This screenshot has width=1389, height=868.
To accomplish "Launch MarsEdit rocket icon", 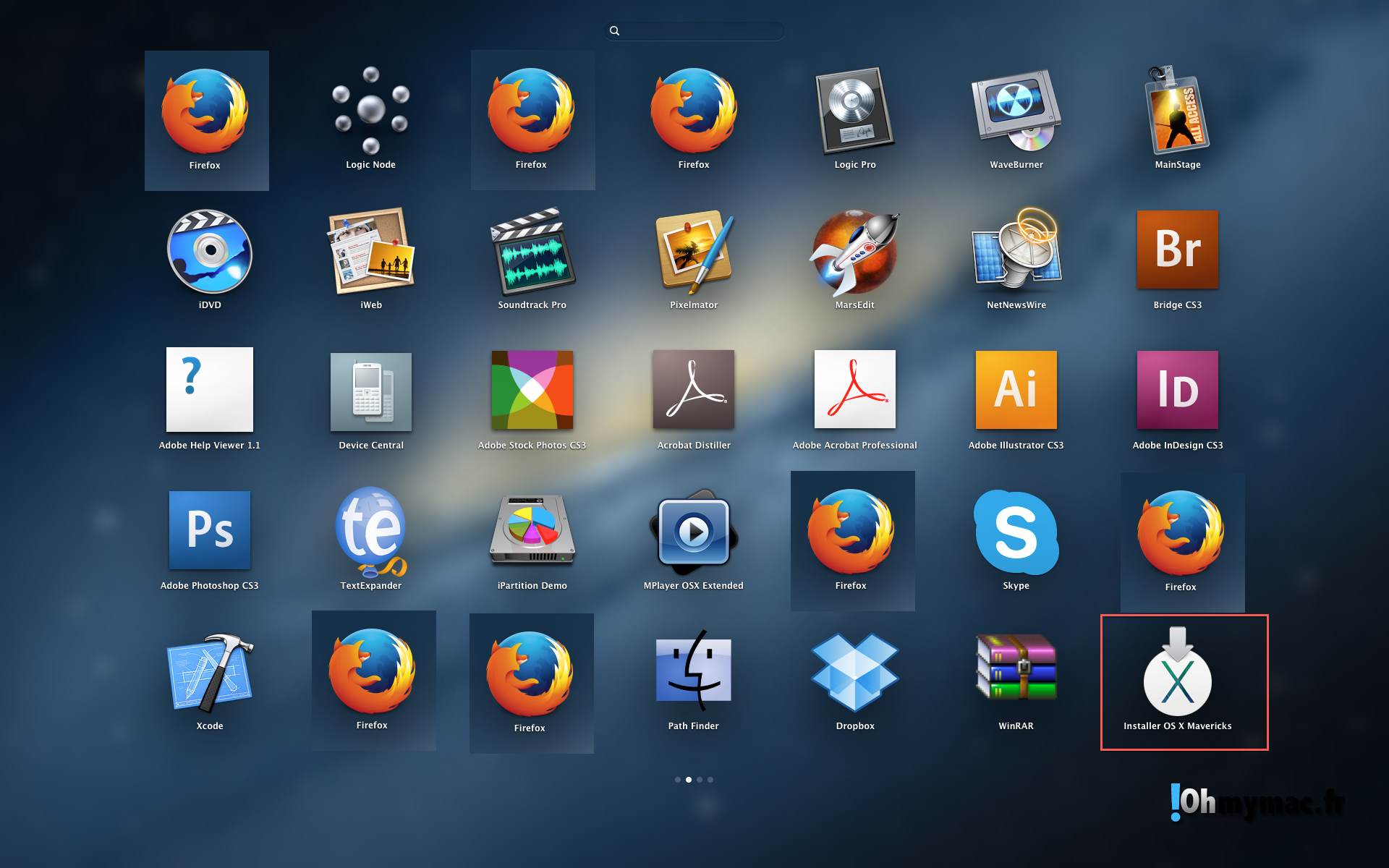I will coord(854,252).
